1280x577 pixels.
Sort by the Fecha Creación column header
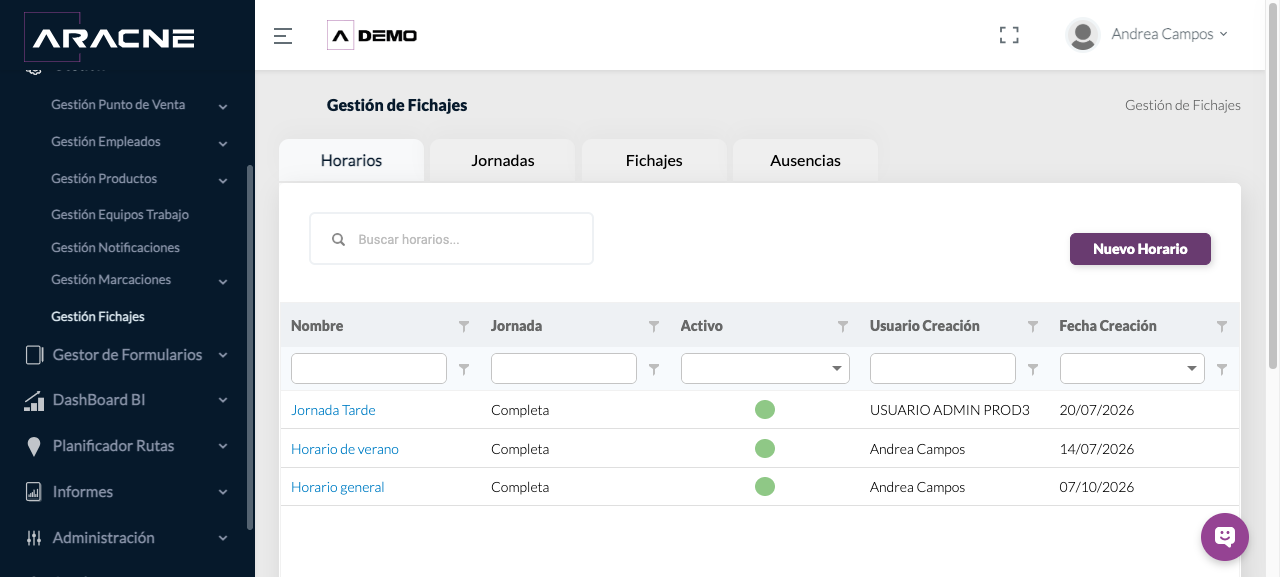1108,326
